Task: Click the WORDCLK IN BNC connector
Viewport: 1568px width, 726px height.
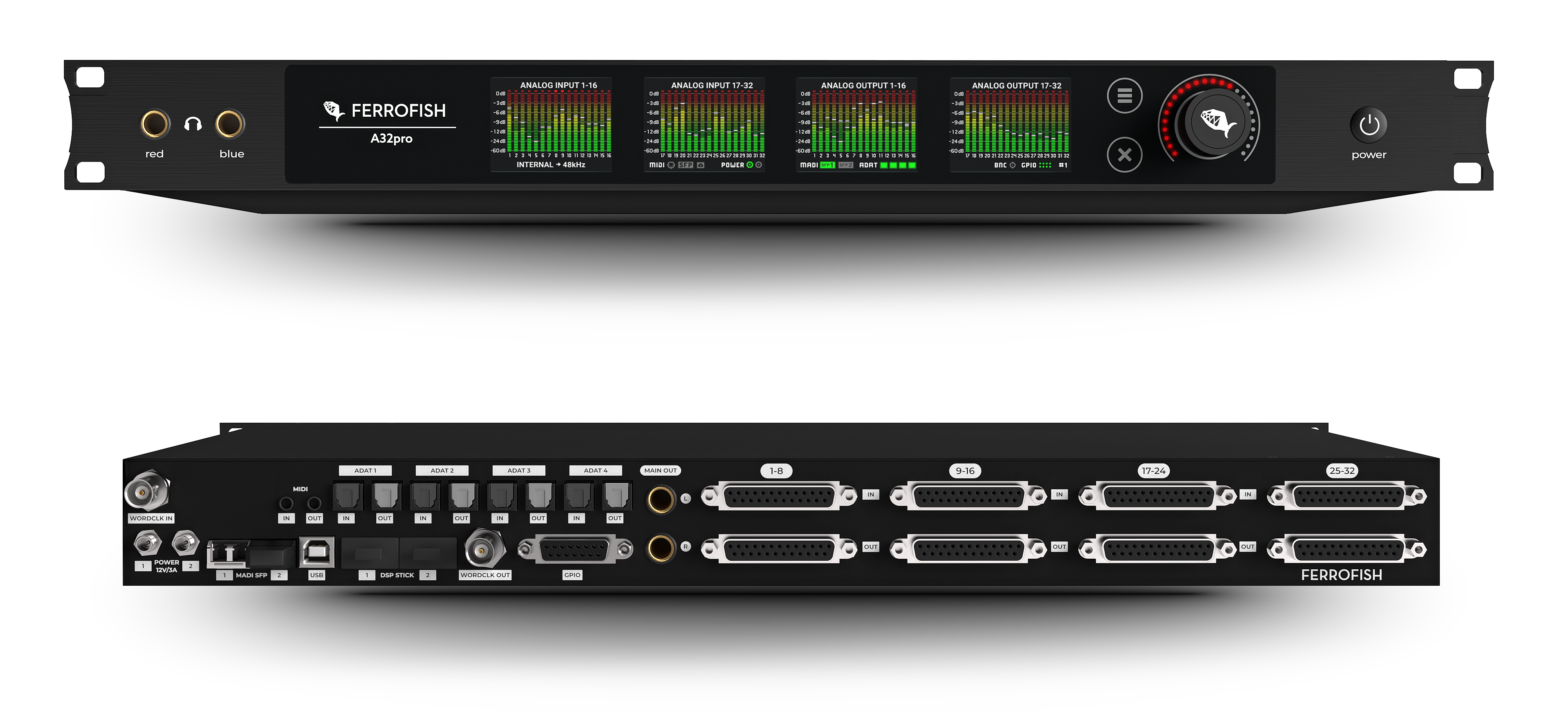Action: (147, 491)
